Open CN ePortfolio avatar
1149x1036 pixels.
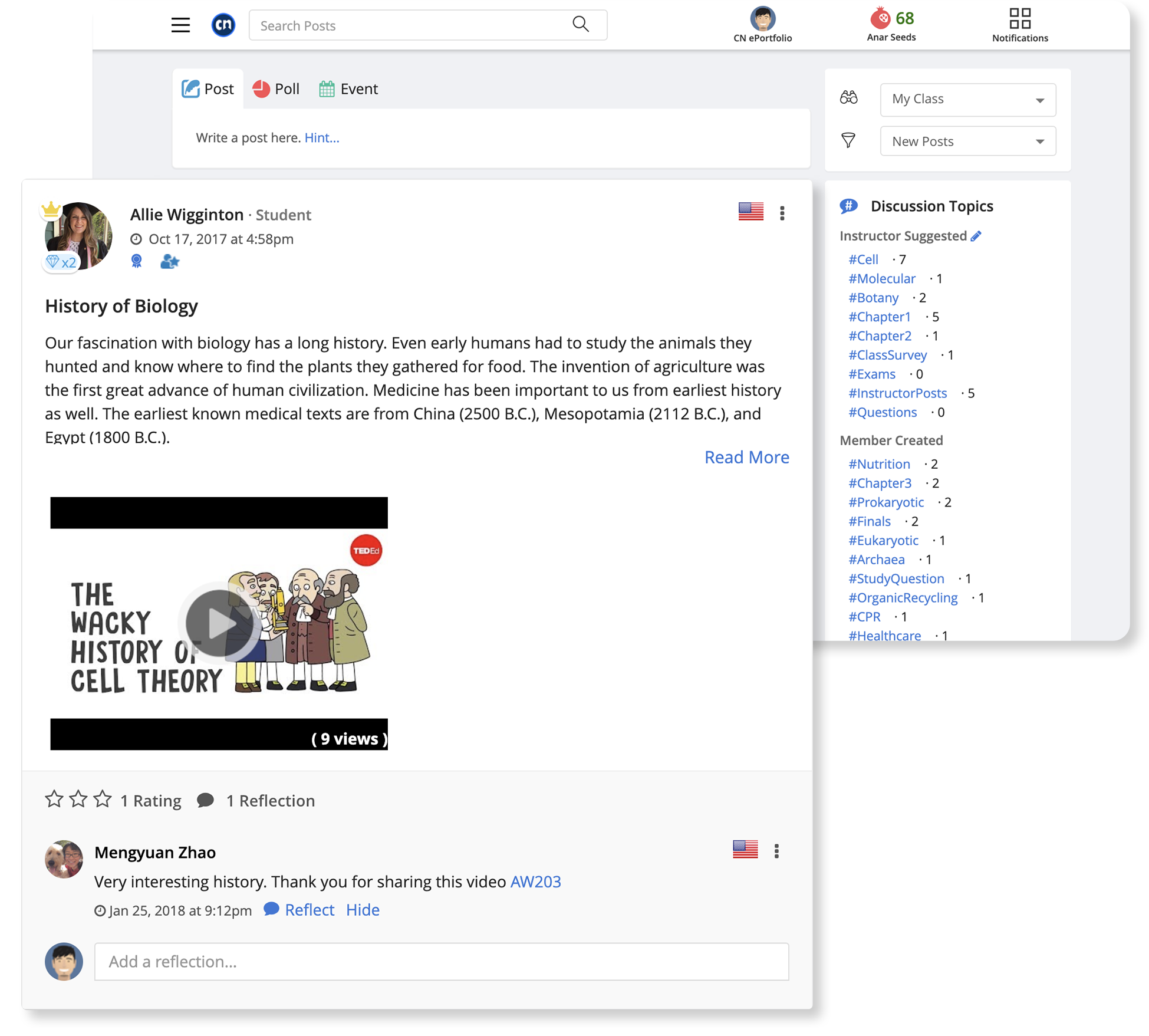coord(762,19)
